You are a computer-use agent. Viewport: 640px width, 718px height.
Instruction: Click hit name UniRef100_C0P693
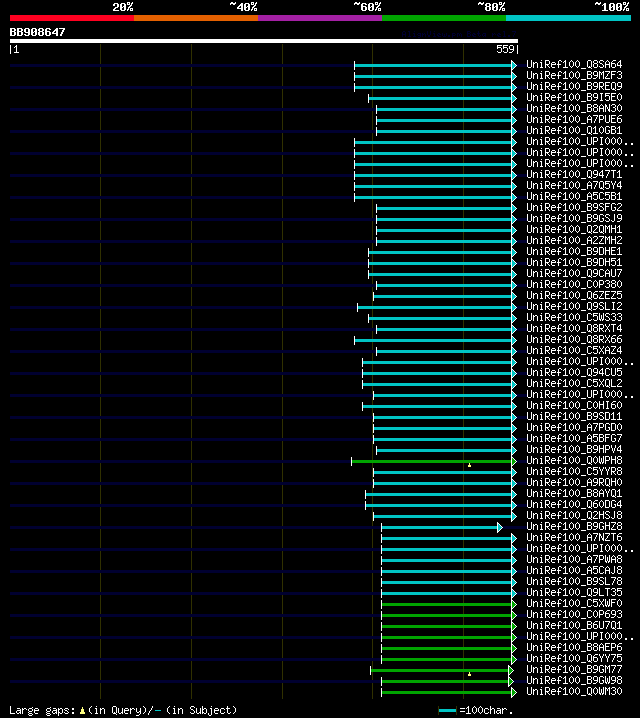(x=574, y=614)
